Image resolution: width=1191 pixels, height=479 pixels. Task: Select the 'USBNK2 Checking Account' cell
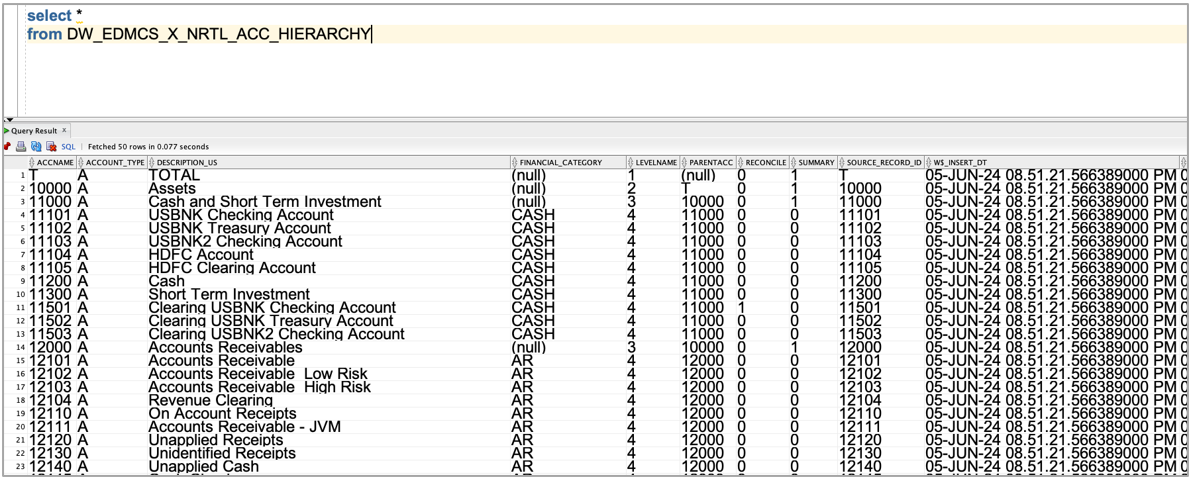(x=330, y=241)
